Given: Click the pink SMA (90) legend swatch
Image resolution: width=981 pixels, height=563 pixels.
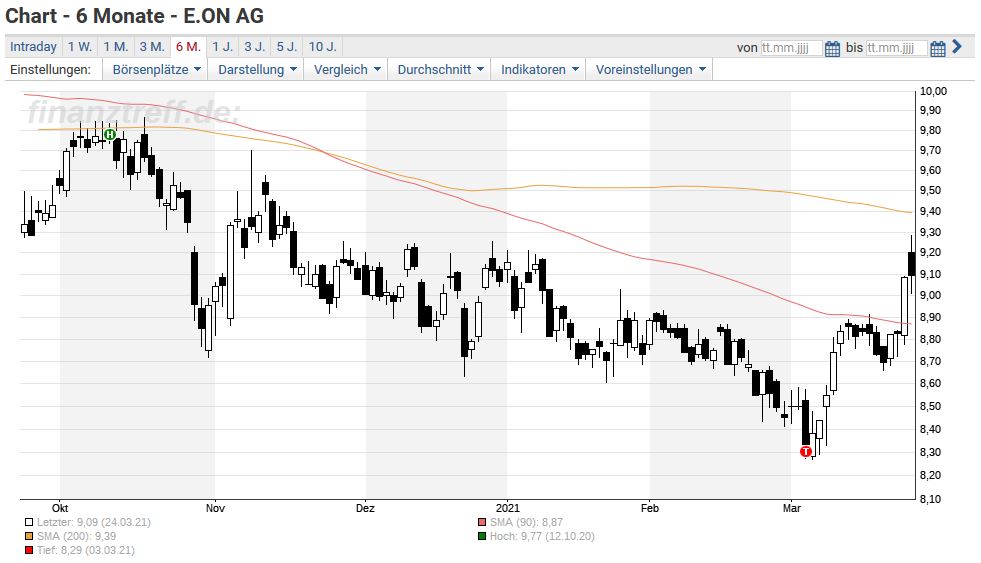Looking at the screenshot, I should coord(482,522).
